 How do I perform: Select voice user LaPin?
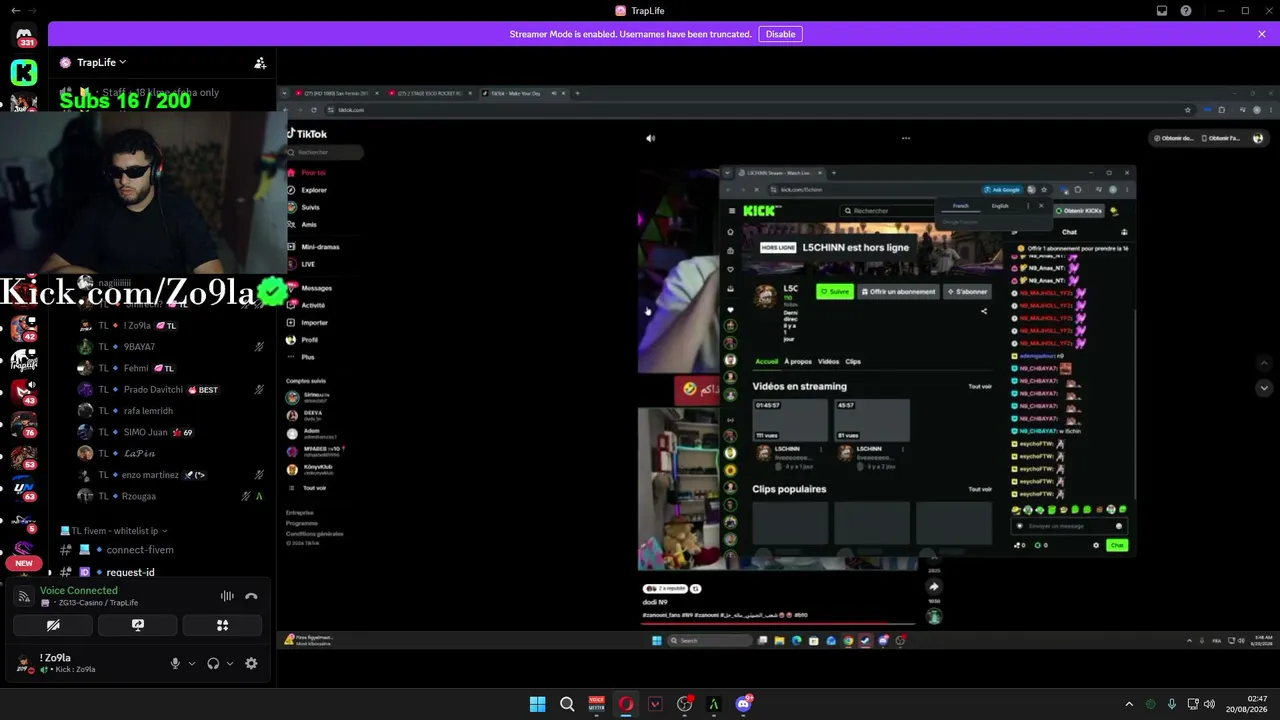point(170,453)
